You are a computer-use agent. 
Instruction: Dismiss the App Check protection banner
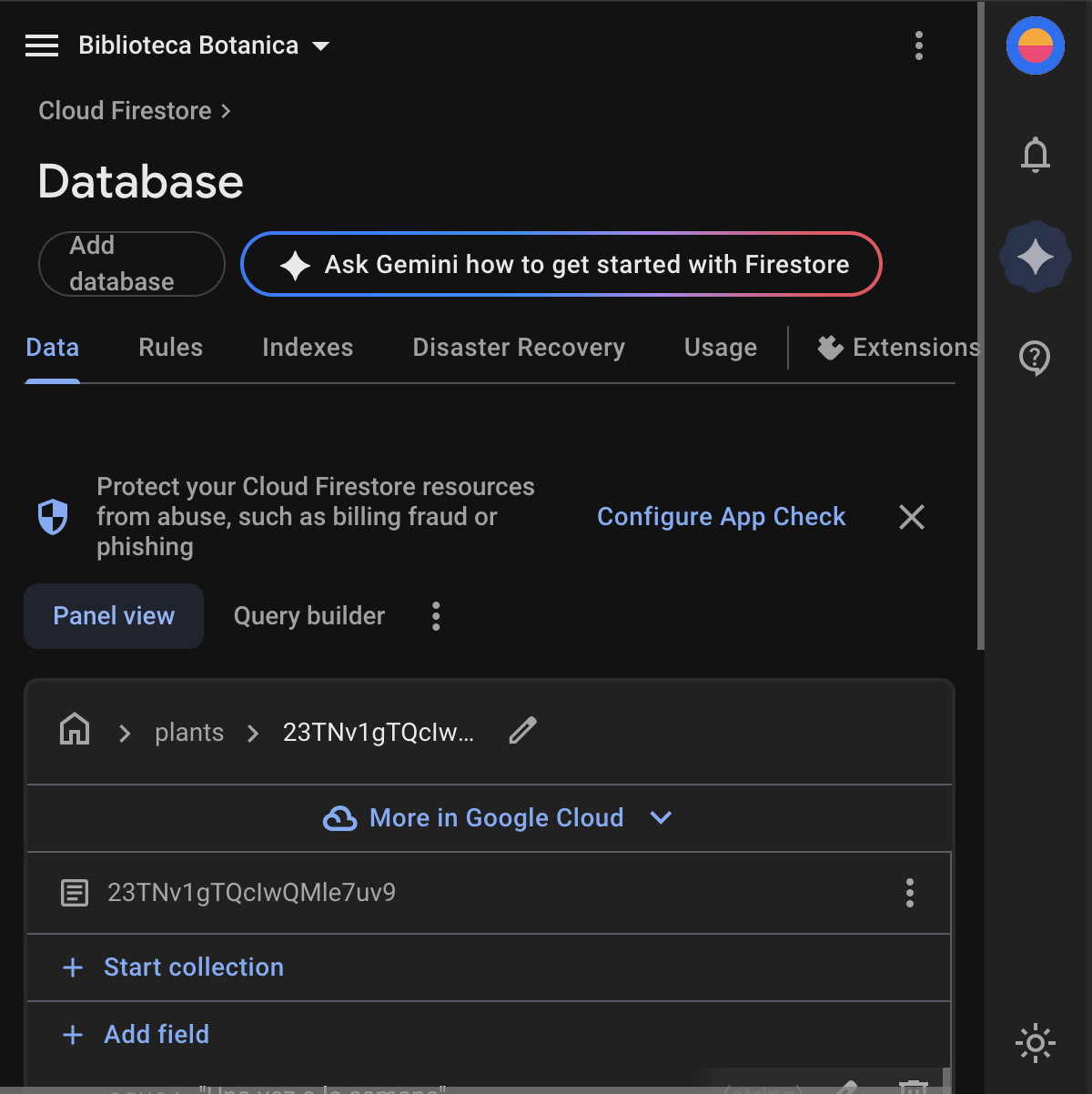click(911, 517)
